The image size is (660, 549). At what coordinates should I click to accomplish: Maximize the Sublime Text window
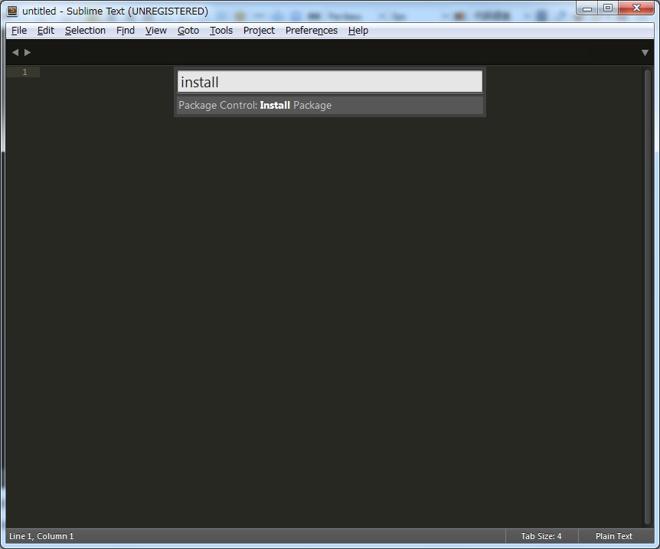(608, 8)
